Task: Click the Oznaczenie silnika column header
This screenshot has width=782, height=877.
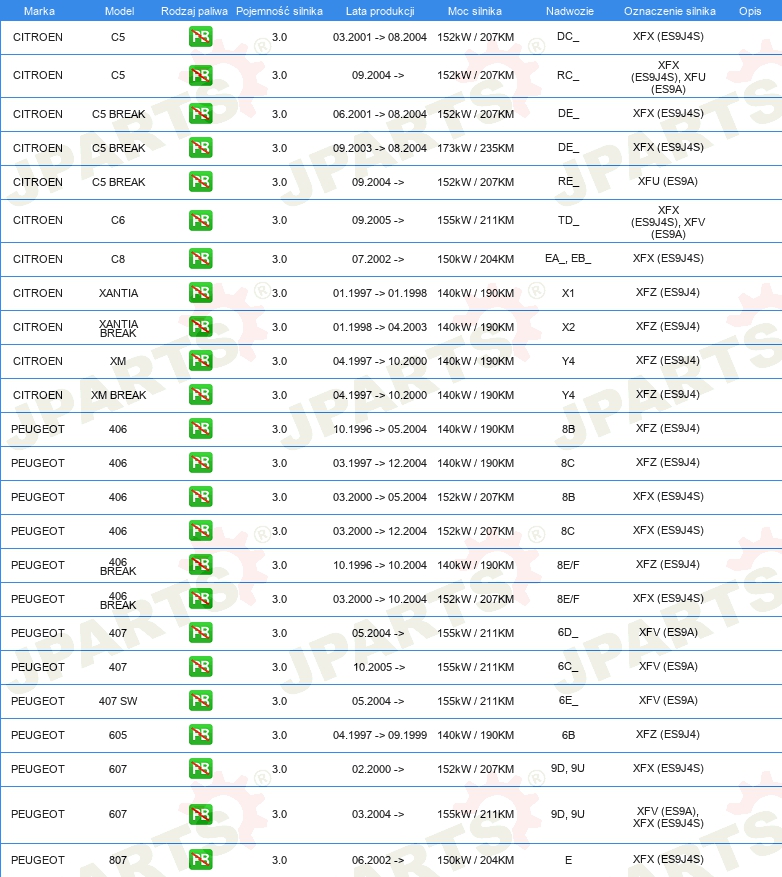Action: 670,11
